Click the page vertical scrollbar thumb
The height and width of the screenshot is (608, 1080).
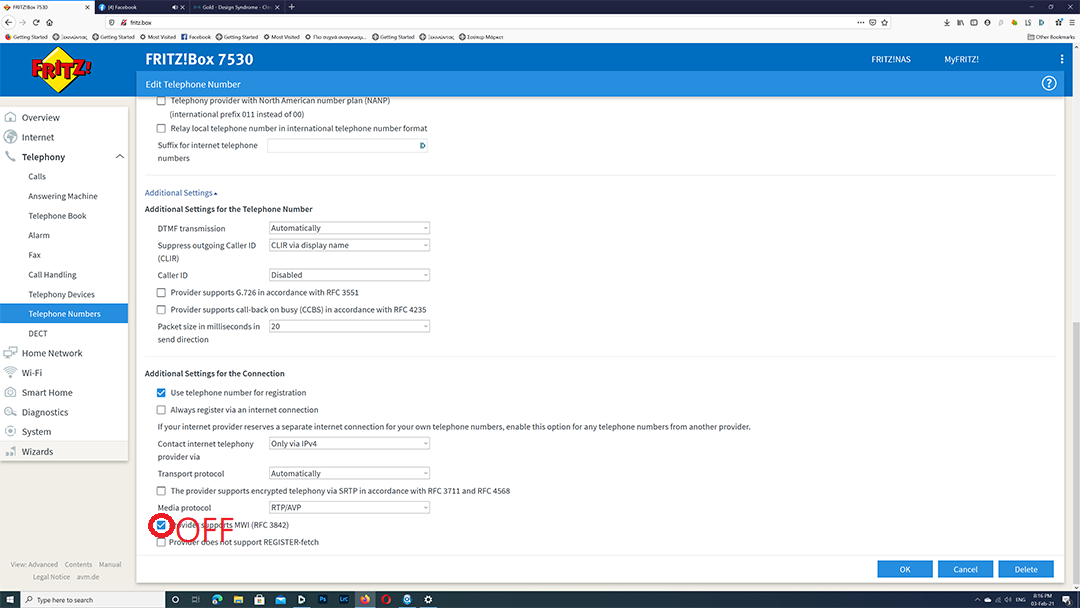tap(1075, 454)
